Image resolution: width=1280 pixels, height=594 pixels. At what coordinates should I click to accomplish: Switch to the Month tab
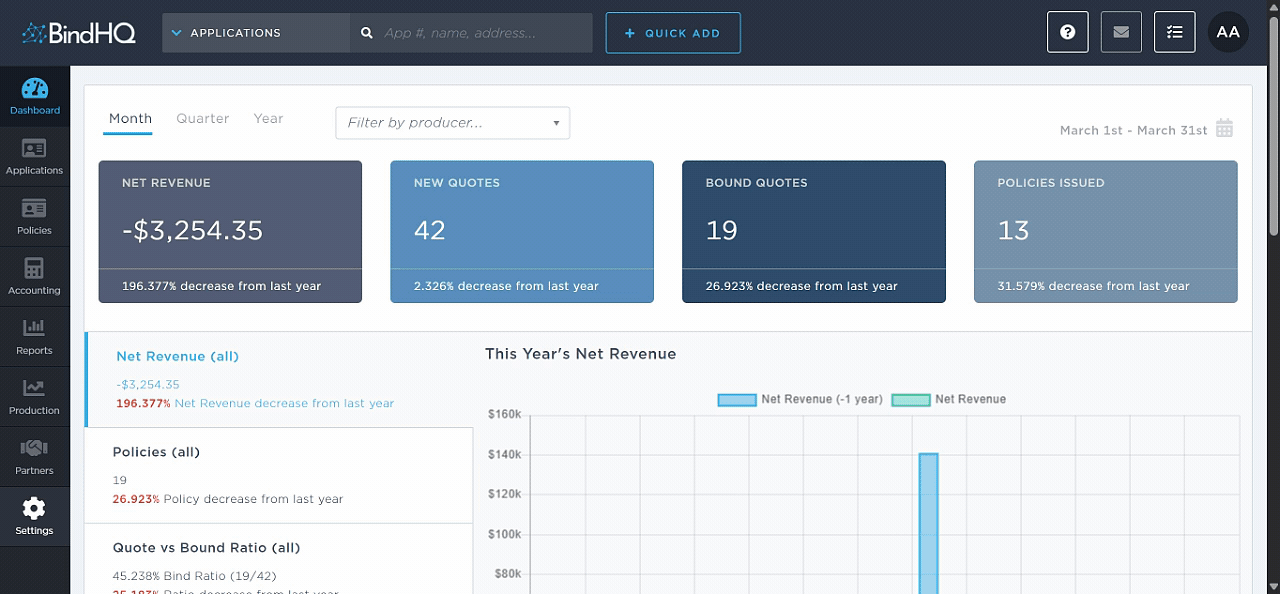pyautogui.click(x=130, y=118)
